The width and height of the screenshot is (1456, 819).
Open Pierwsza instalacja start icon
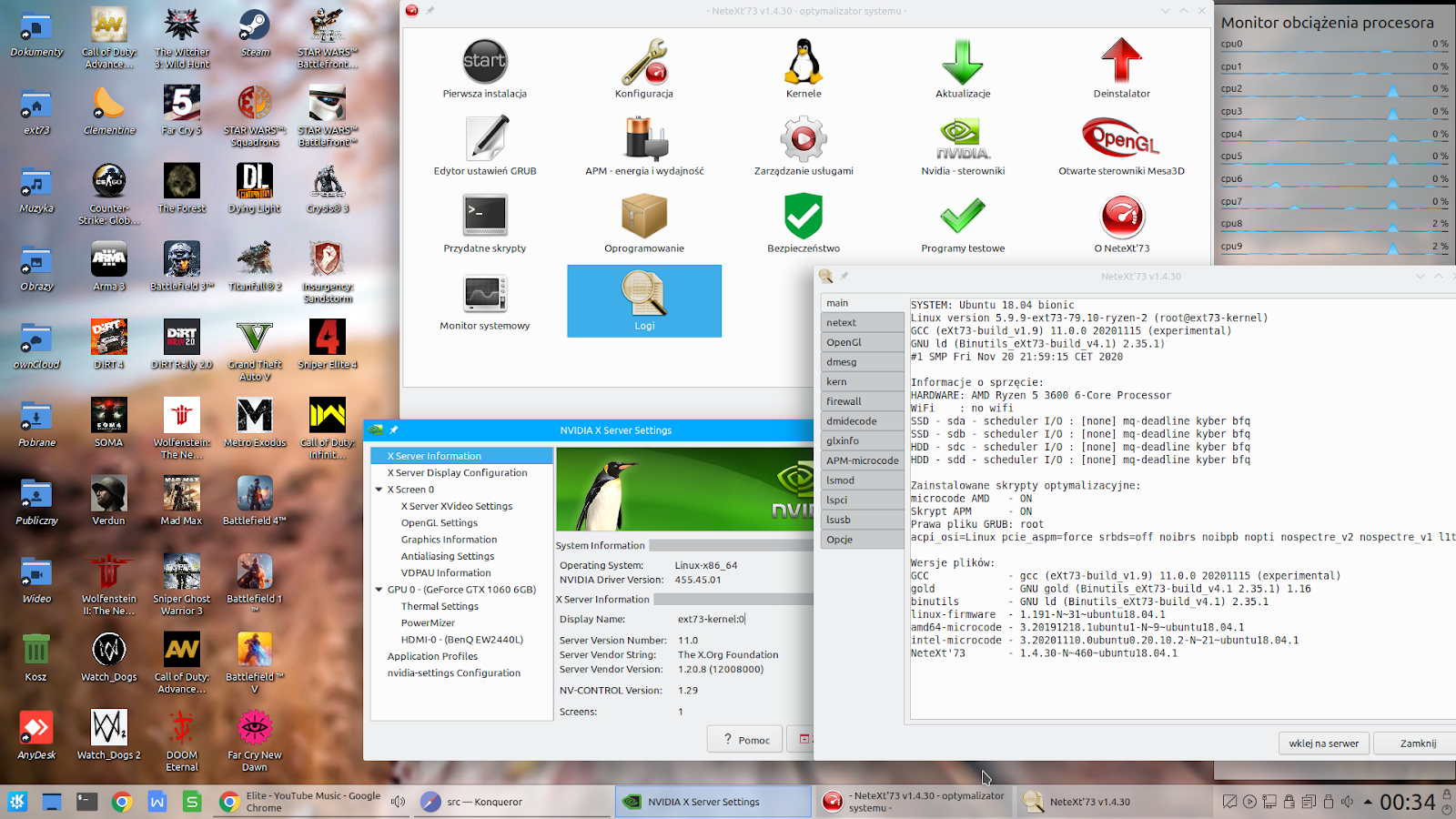click(484, 62)
